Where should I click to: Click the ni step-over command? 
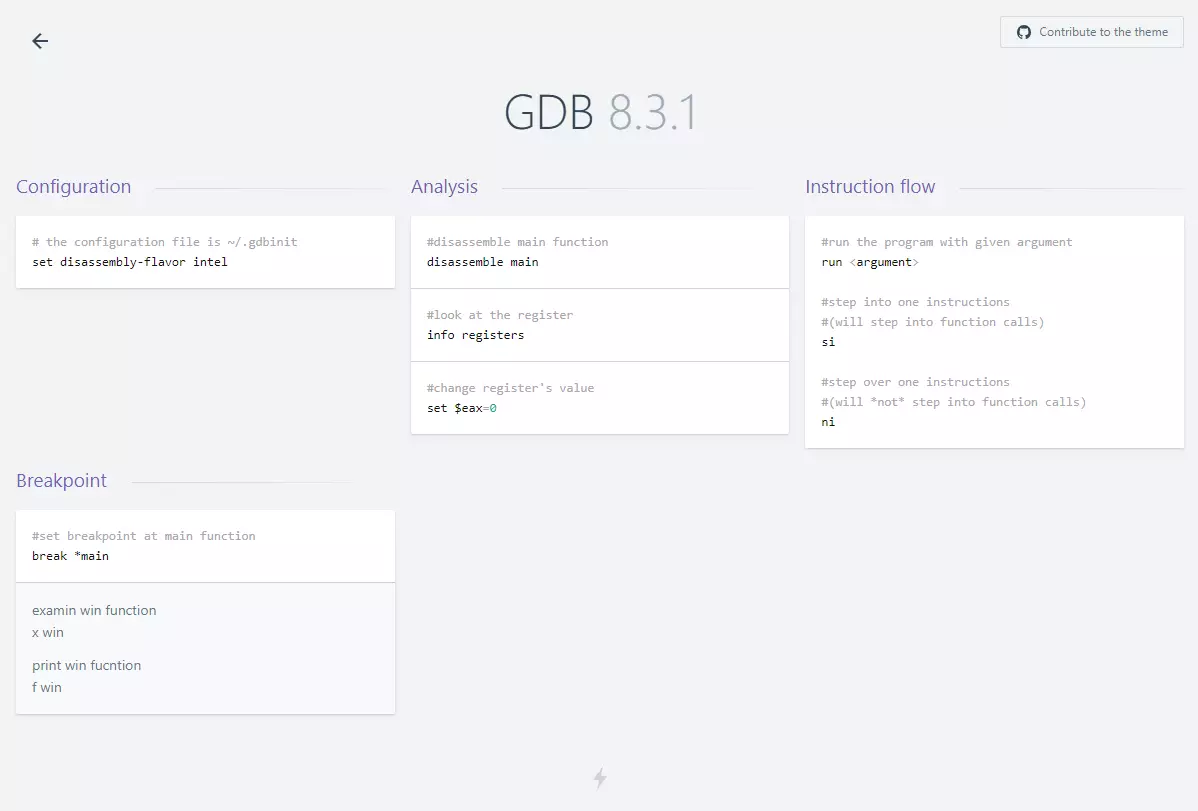click(x=828, y=422)
